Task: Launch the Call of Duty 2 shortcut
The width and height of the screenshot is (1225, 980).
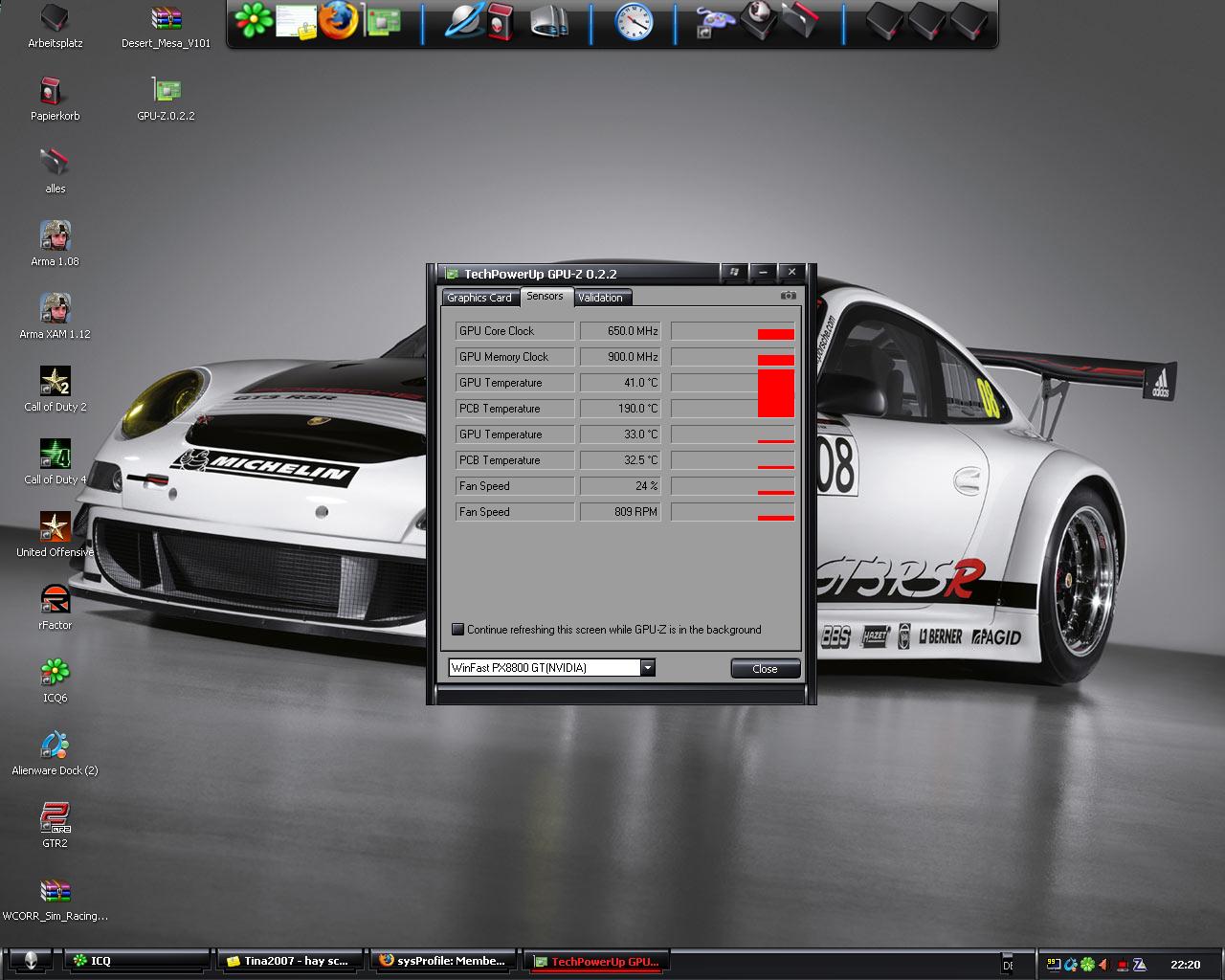Action: click(56, 389)
